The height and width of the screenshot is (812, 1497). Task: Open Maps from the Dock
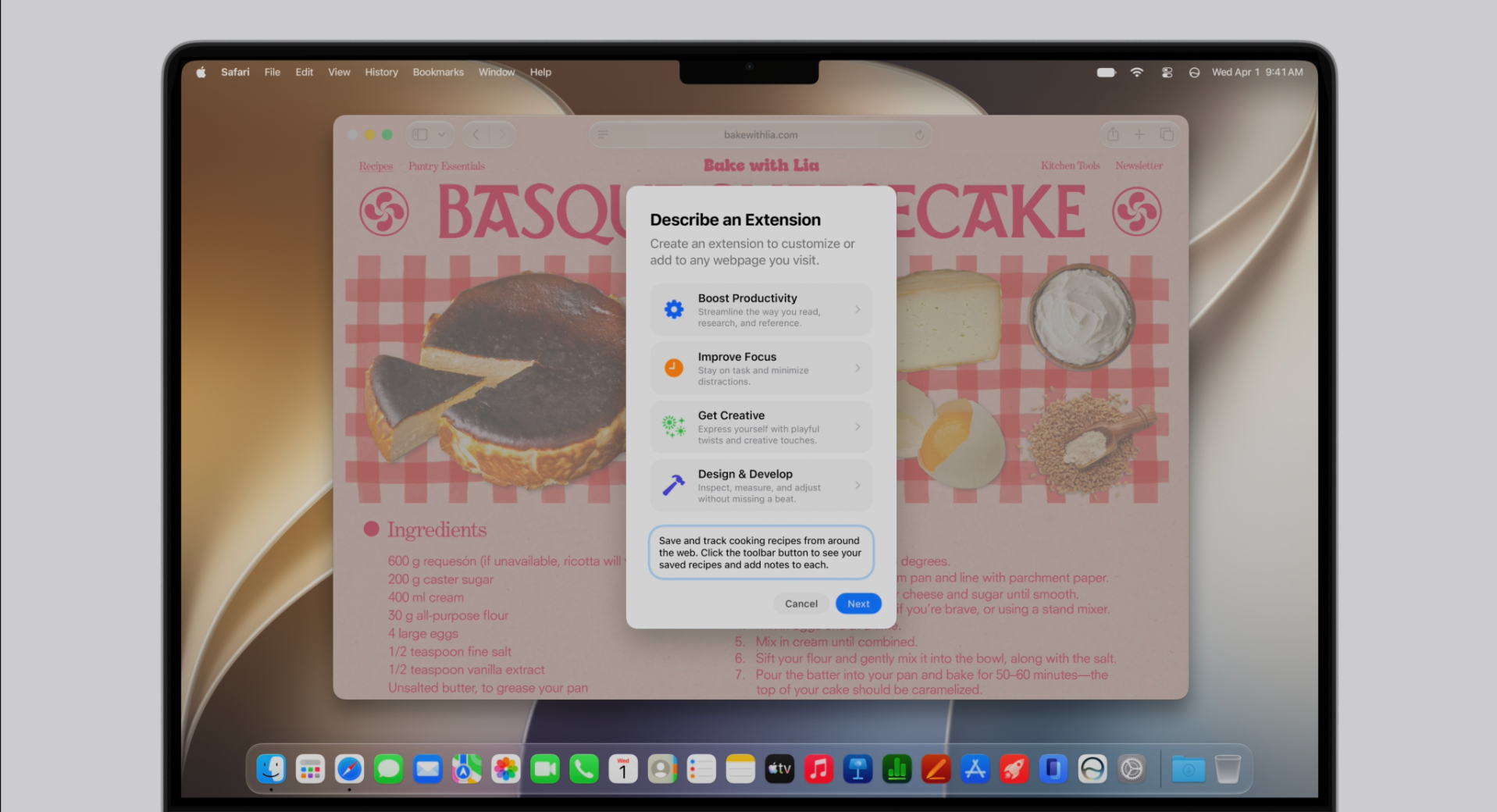[466, 770]
